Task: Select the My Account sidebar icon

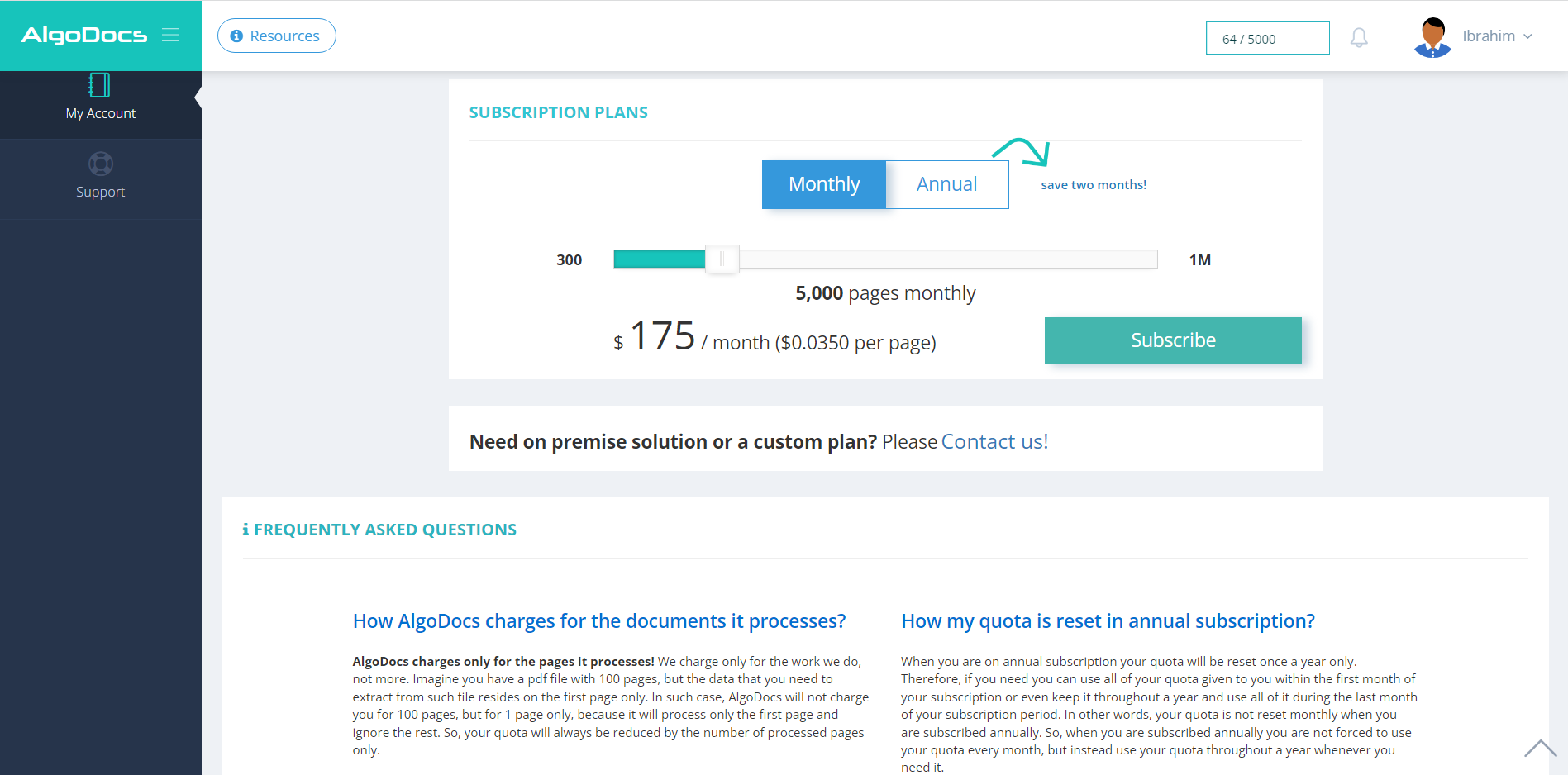Action: (99, 85)
